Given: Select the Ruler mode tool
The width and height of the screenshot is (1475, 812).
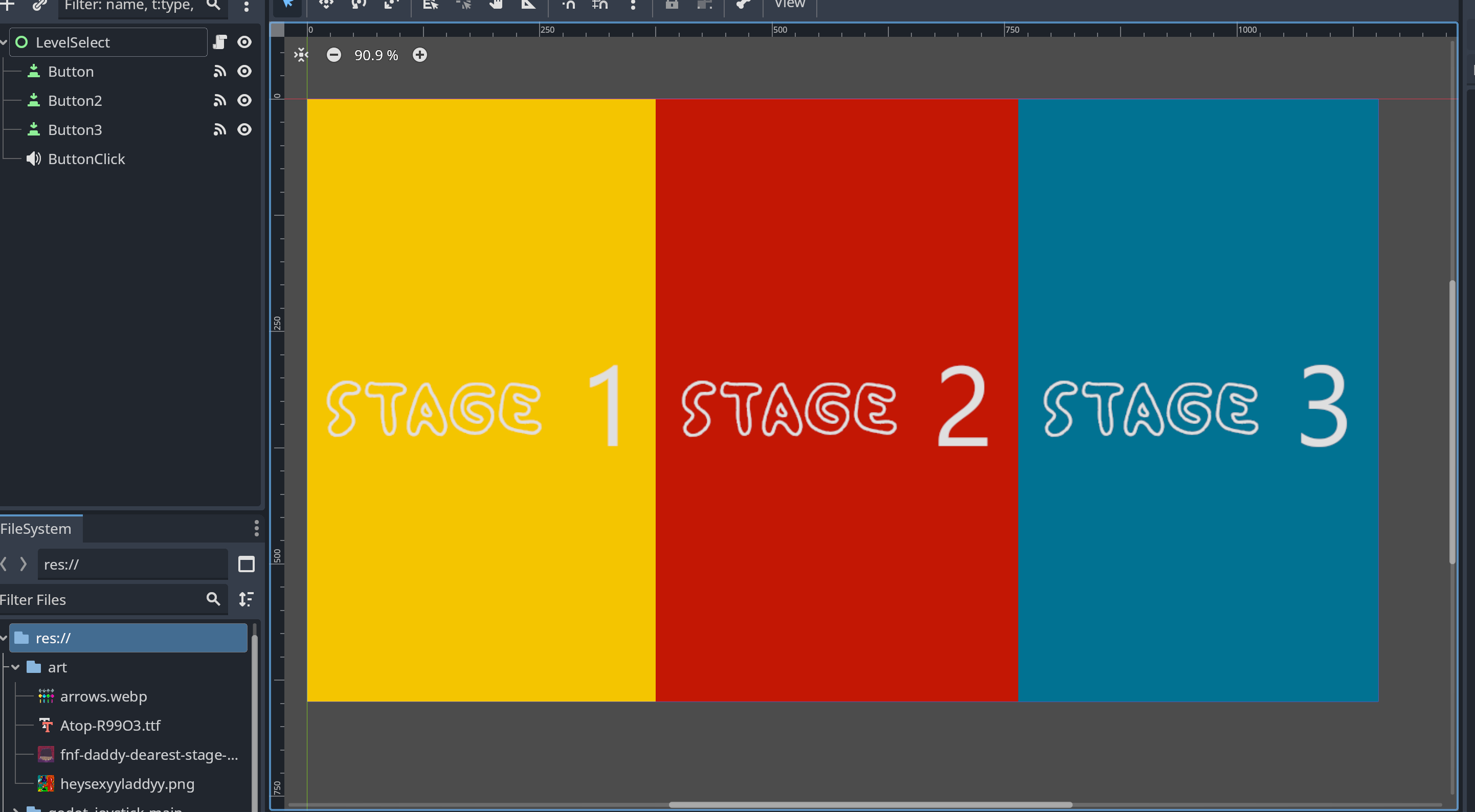Looking at the screenshot, I should (x=528, y=5).
